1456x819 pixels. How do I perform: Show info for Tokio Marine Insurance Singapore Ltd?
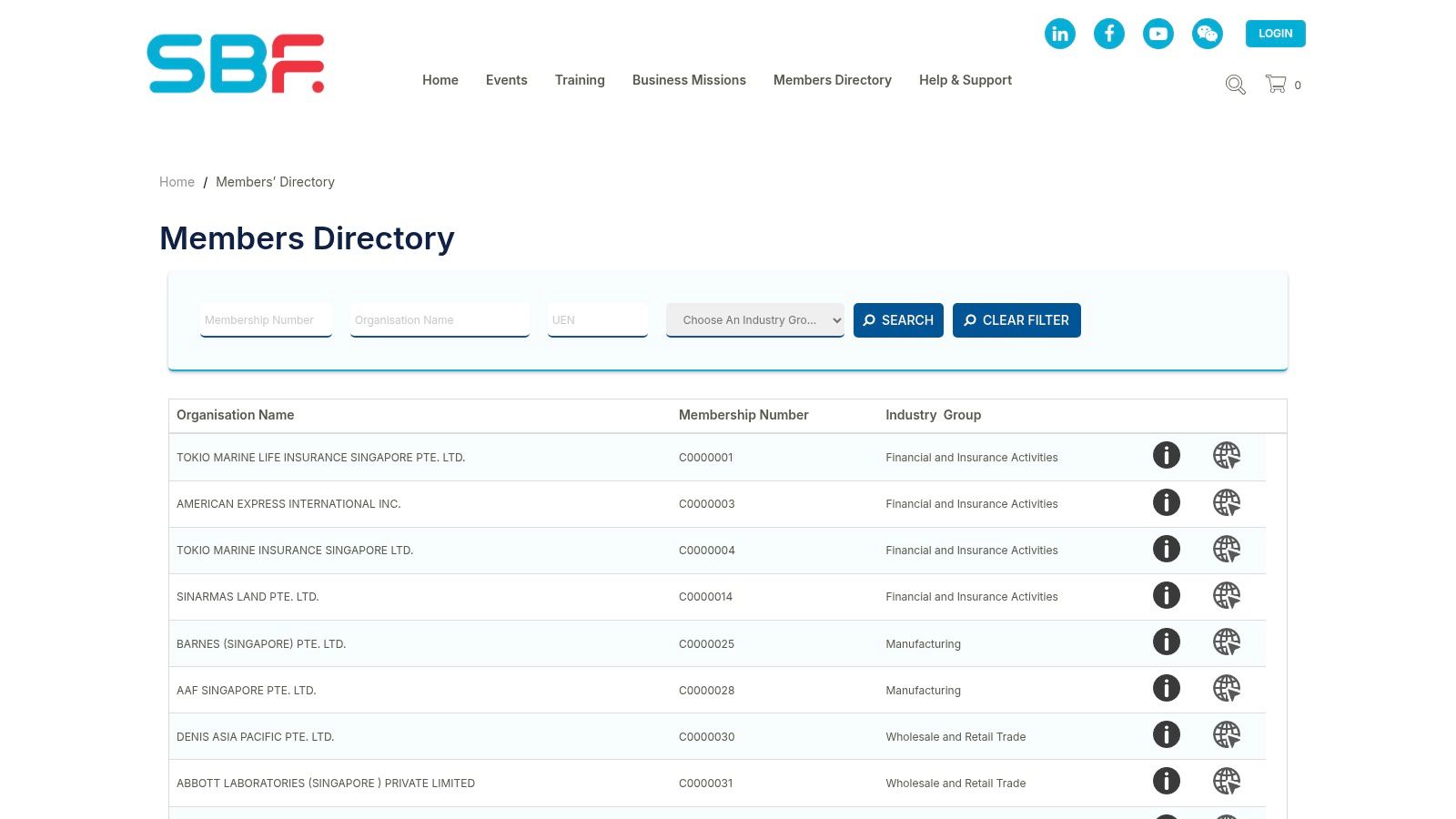click(x=1167, y=549)
